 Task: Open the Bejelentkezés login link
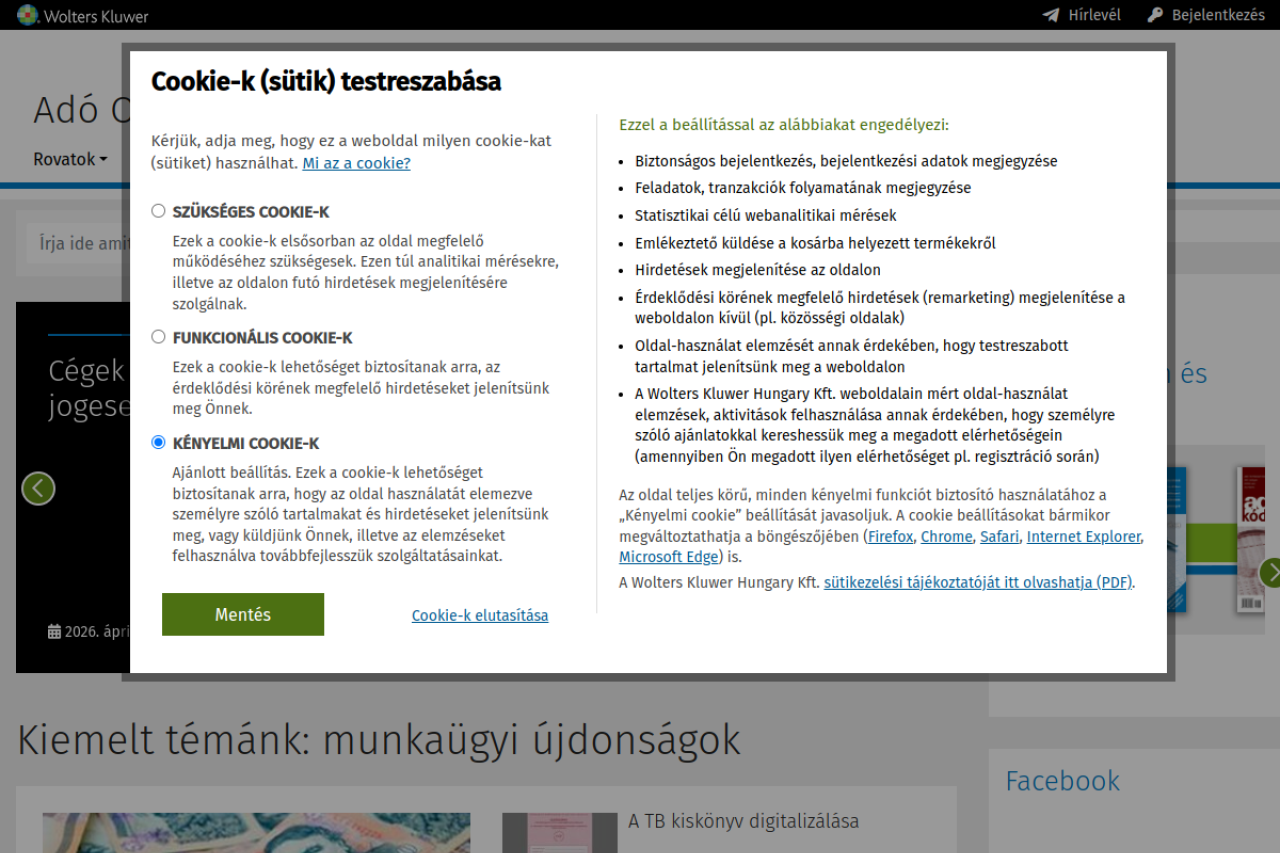click(1206, 15)
